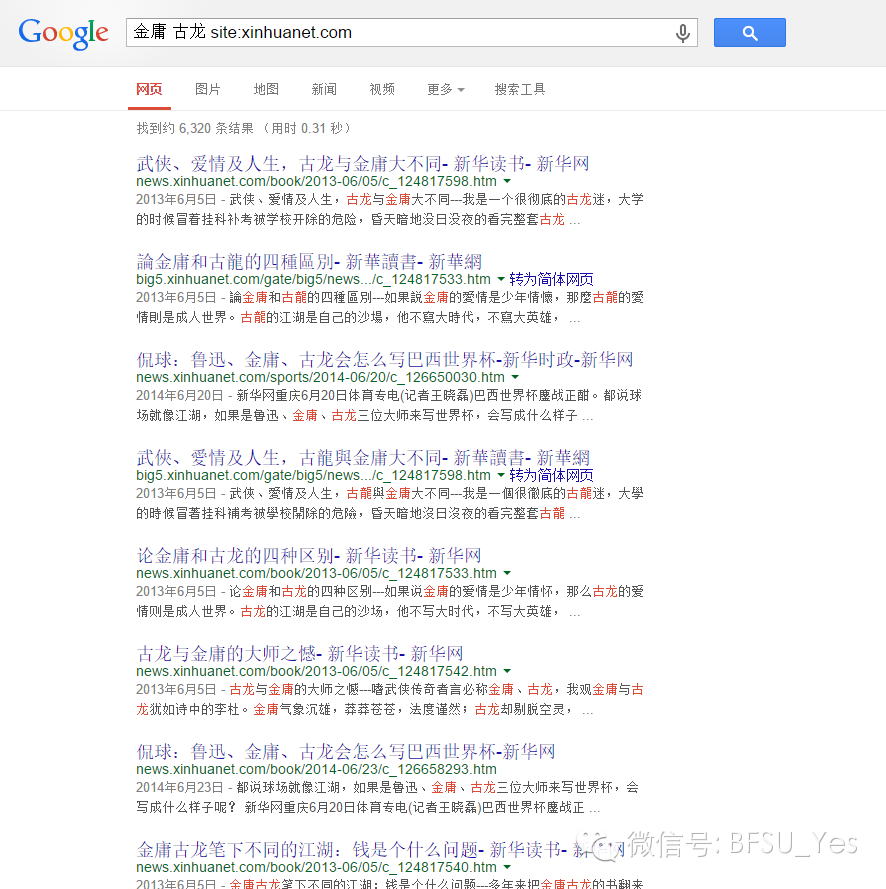Click the Google logo

[63, 33]
